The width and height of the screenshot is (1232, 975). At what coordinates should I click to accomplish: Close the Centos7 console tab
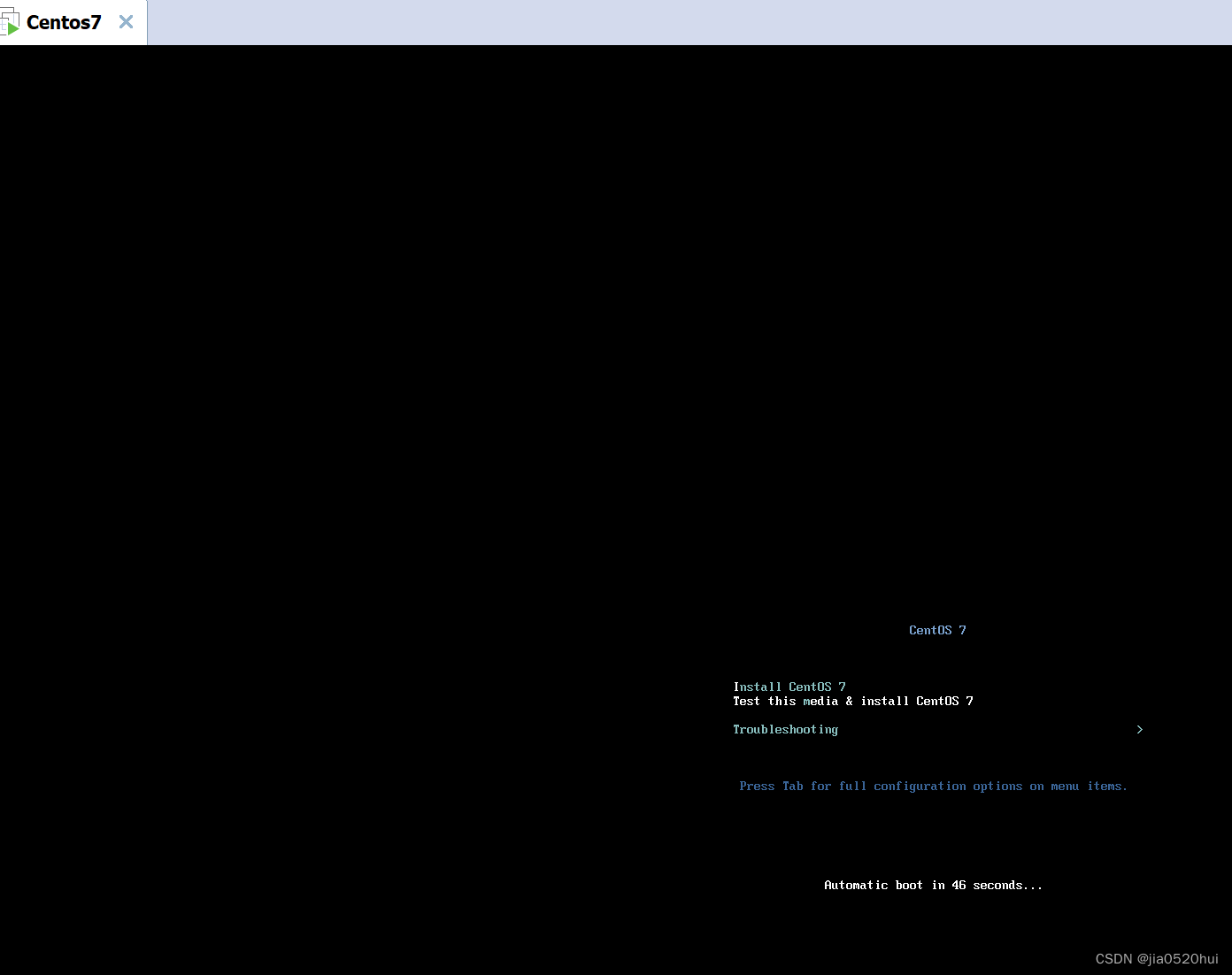125,22
